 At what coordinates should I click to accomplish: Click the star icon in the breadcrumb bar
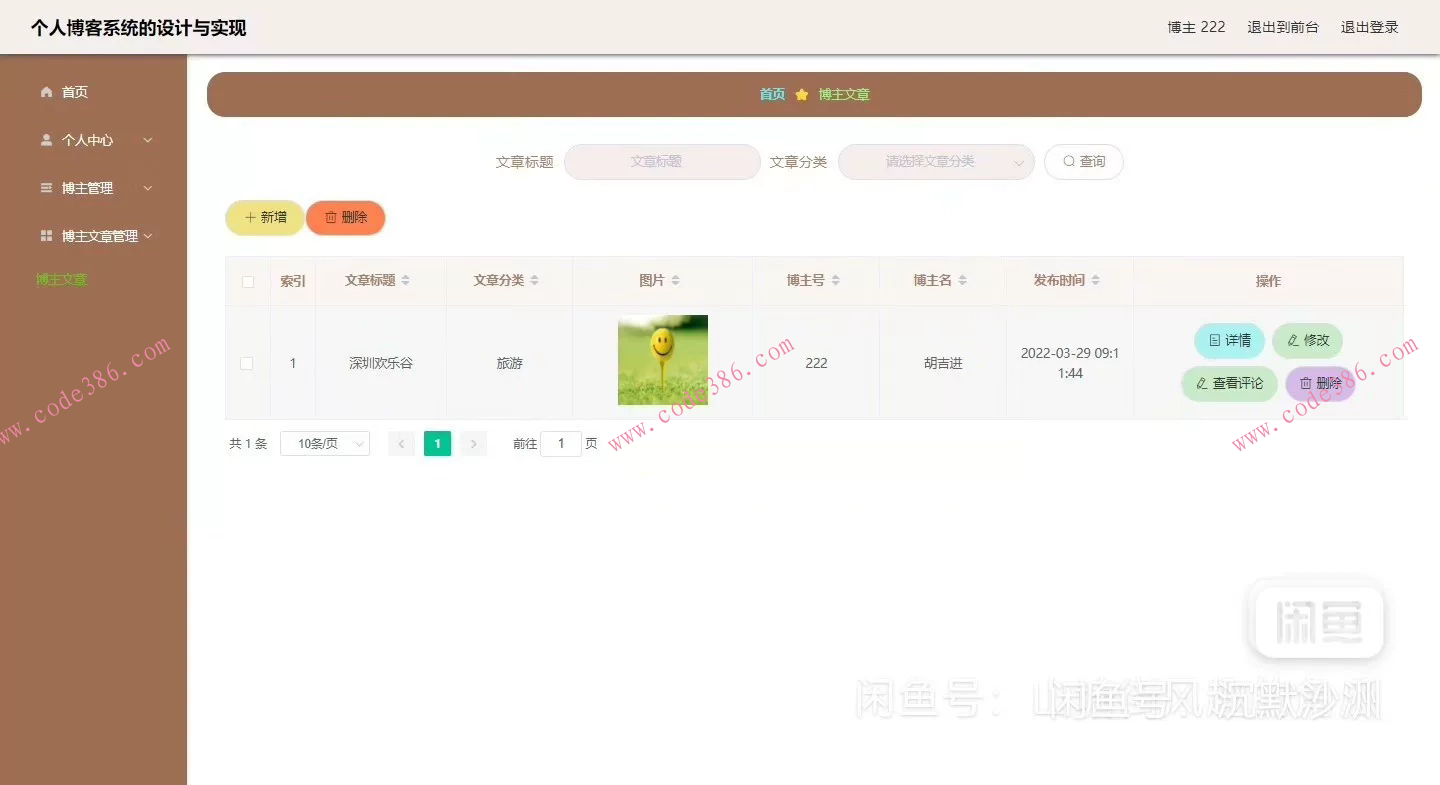[801, 93]
